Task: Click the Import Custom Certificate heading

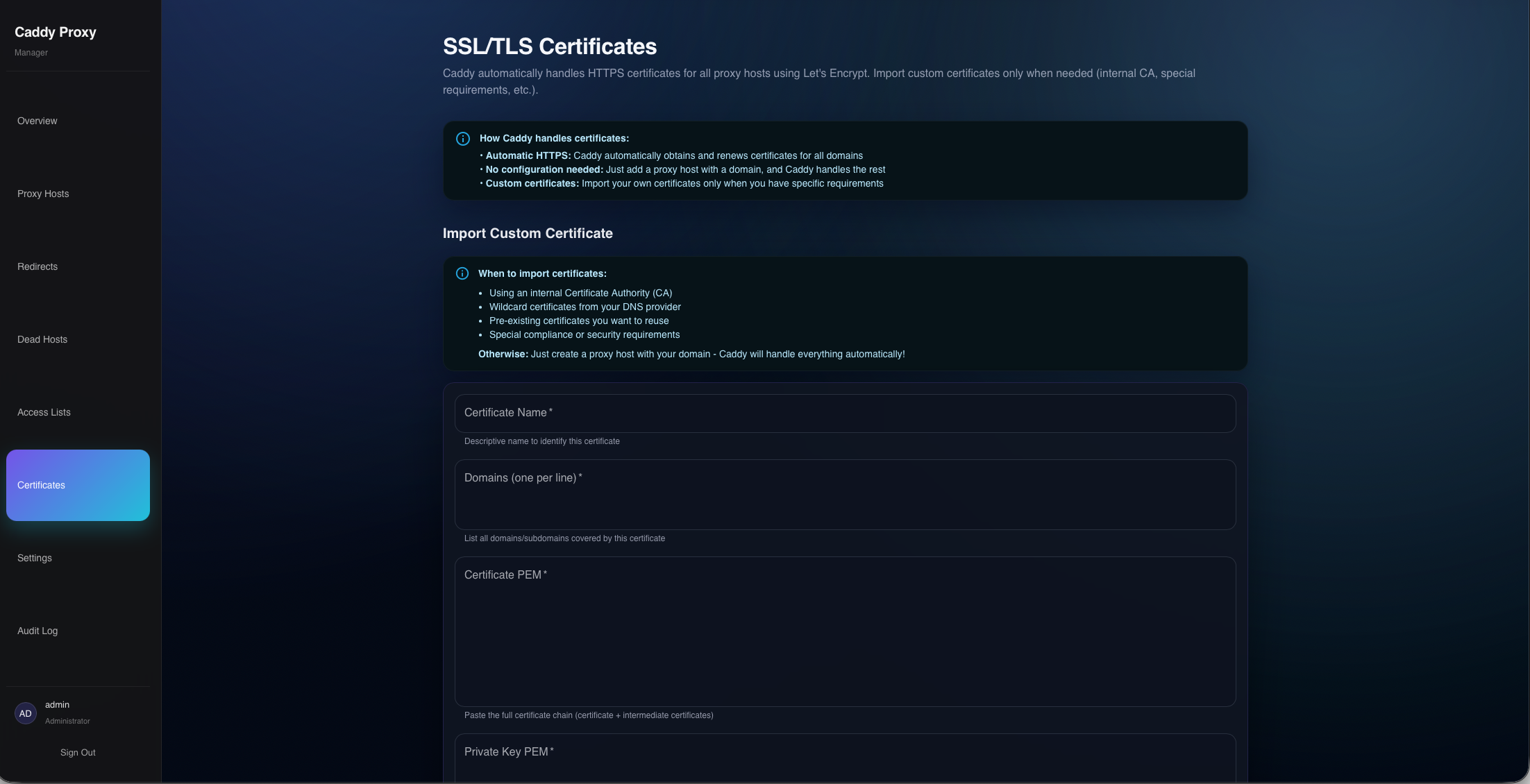Action: click(528, 233)
